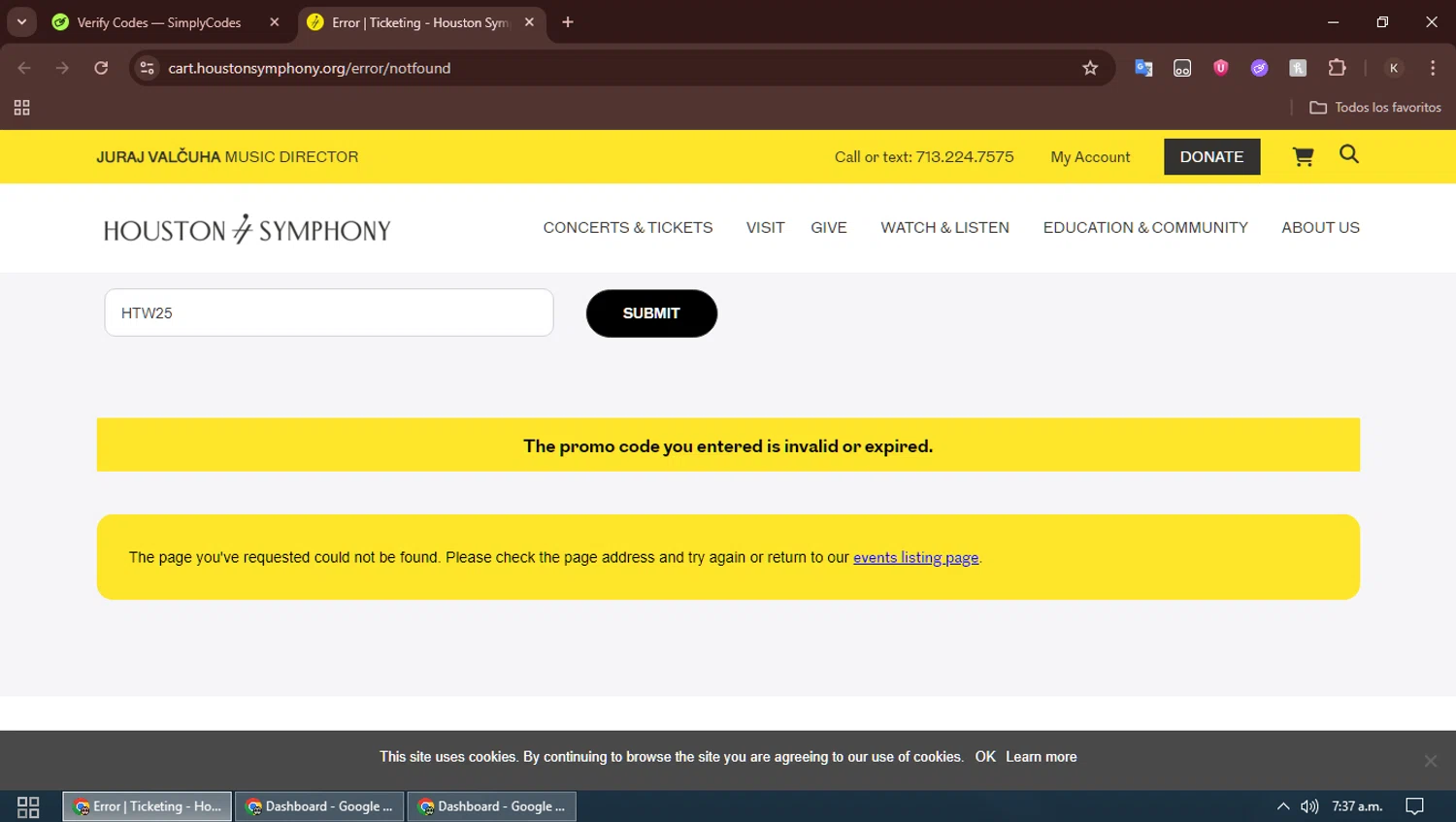The height and width of the screenshot is (822, 1456).
Task: View site information icon in address bar
Action: pos(148,68)
